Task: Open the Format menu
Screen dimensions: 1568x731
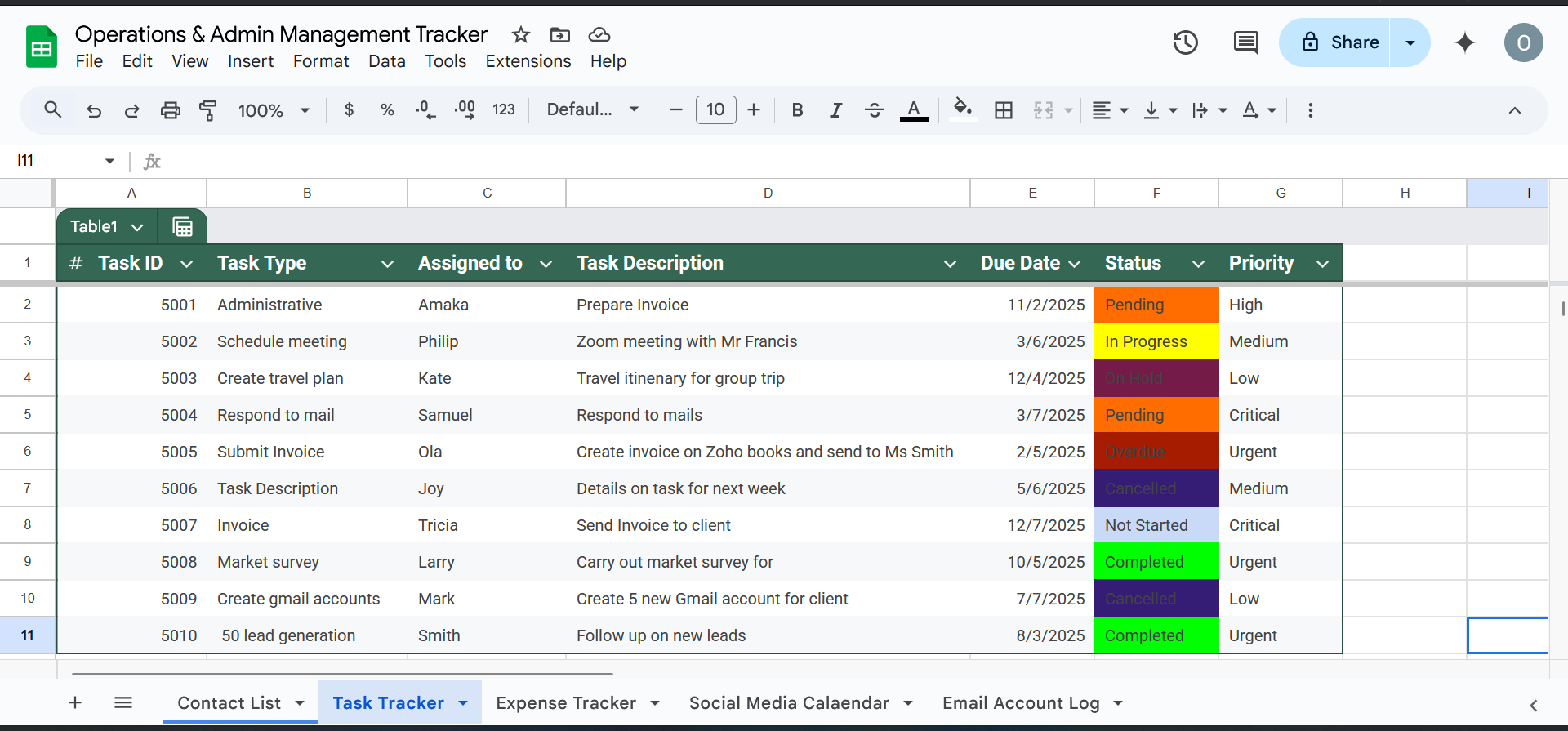Action: 321,61
